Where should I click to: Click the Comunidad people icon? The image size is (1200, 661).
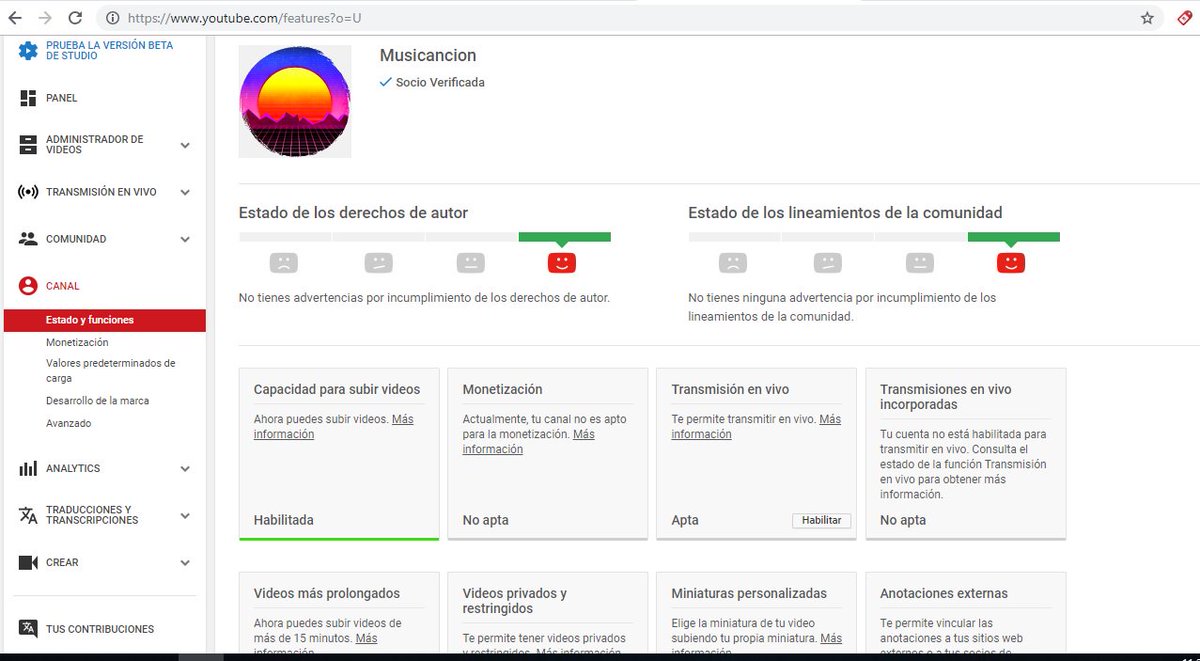point(28,239)
